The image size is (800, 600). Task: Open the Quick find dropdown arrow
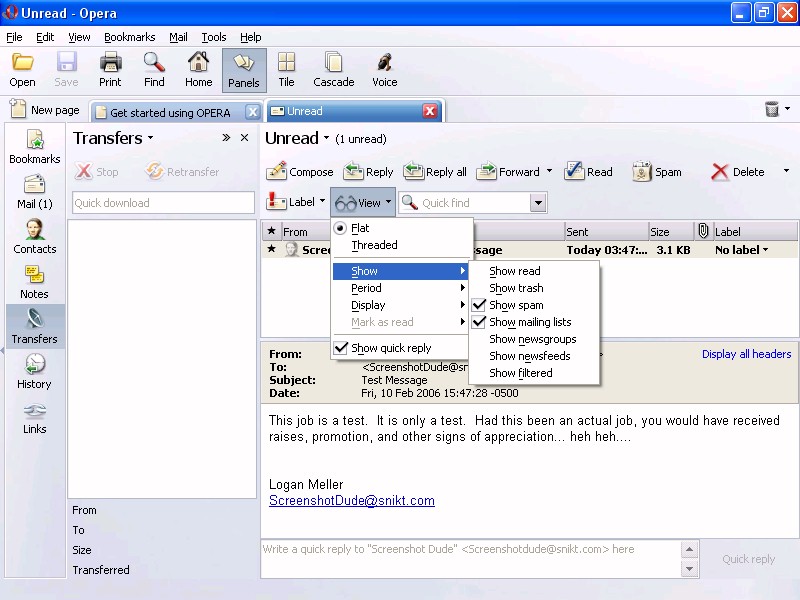(x=538, y=203)
